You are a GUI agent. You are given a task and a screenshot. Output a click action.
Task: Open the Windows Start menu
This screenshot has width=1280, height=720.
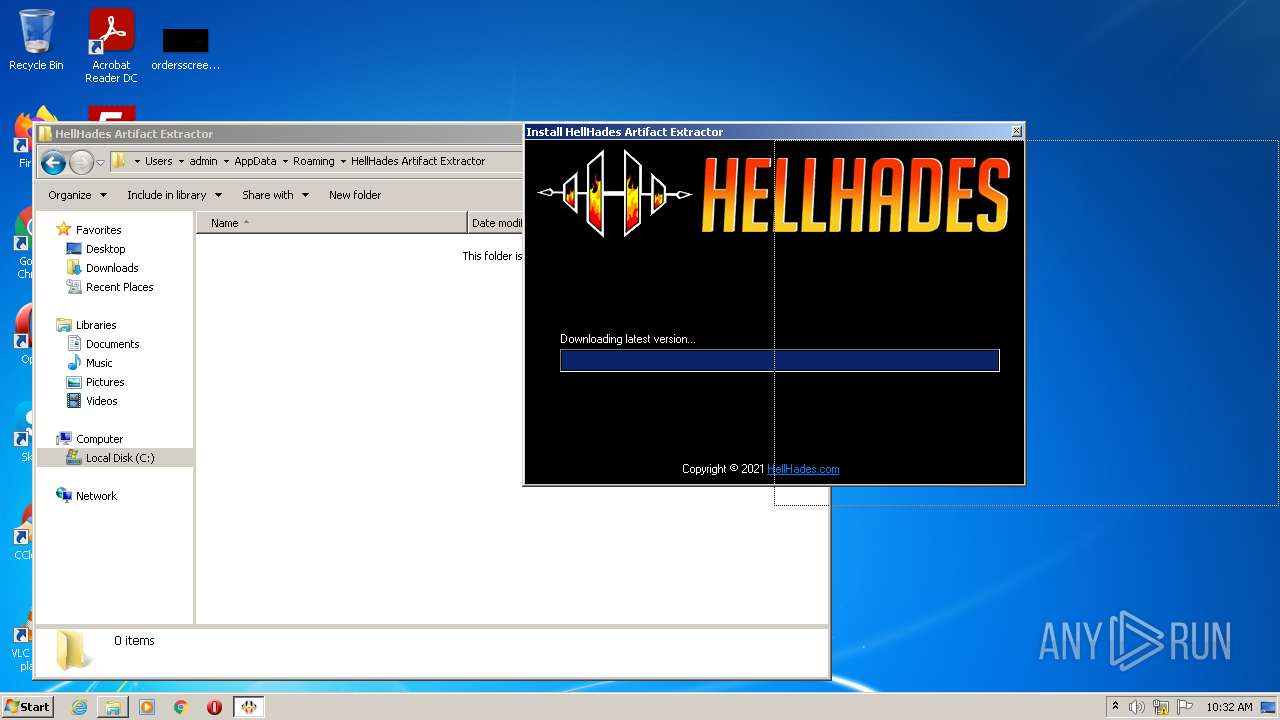[x=27, y=706]
